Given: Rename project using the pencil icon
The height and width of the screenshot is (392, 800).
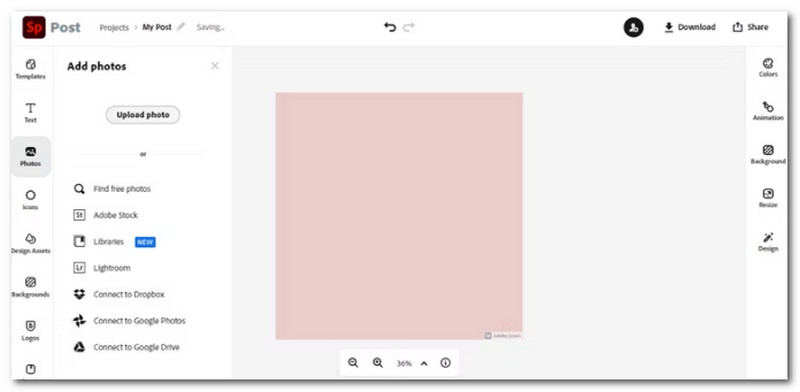Looking at the screenshot, I should click(x=181, y=27).
